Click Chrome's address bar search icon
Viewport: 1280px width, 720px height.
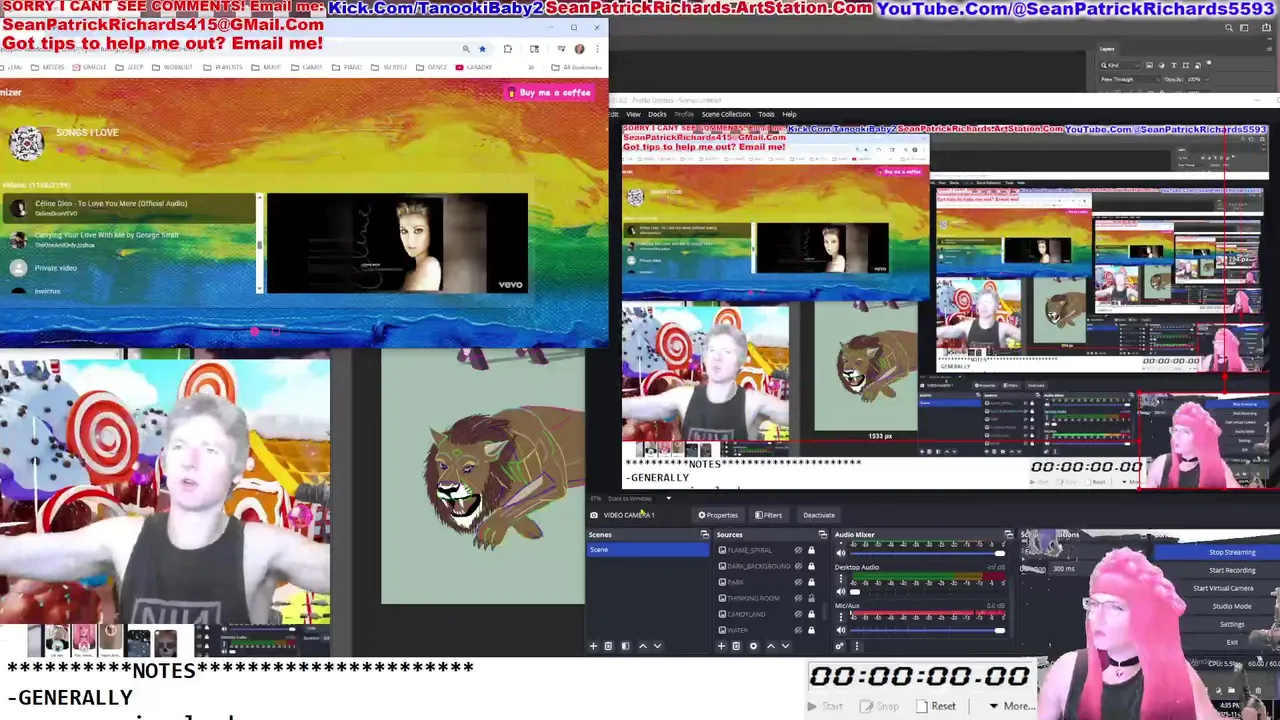466,48
